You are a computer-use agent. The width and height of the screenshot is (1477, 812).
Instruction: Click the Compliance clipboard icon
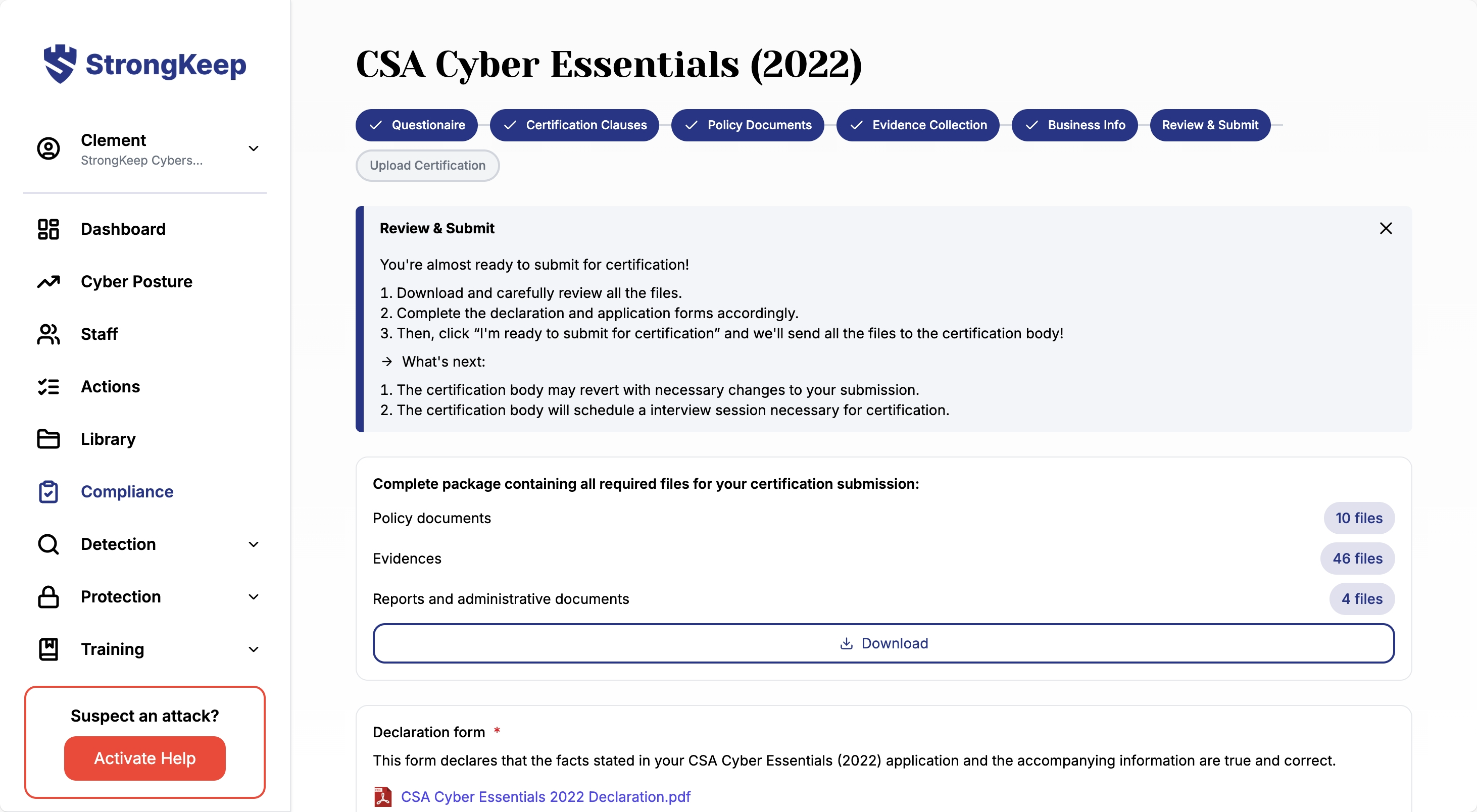[48, 492]
